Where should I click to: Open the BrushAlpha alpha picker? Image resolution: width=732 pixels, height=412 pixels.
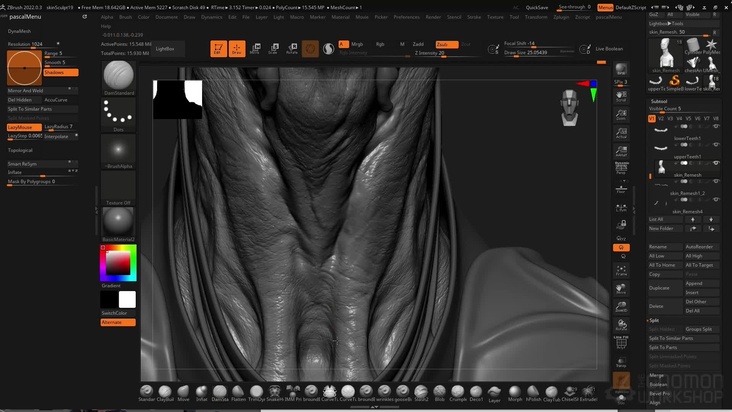pos(118,149)
